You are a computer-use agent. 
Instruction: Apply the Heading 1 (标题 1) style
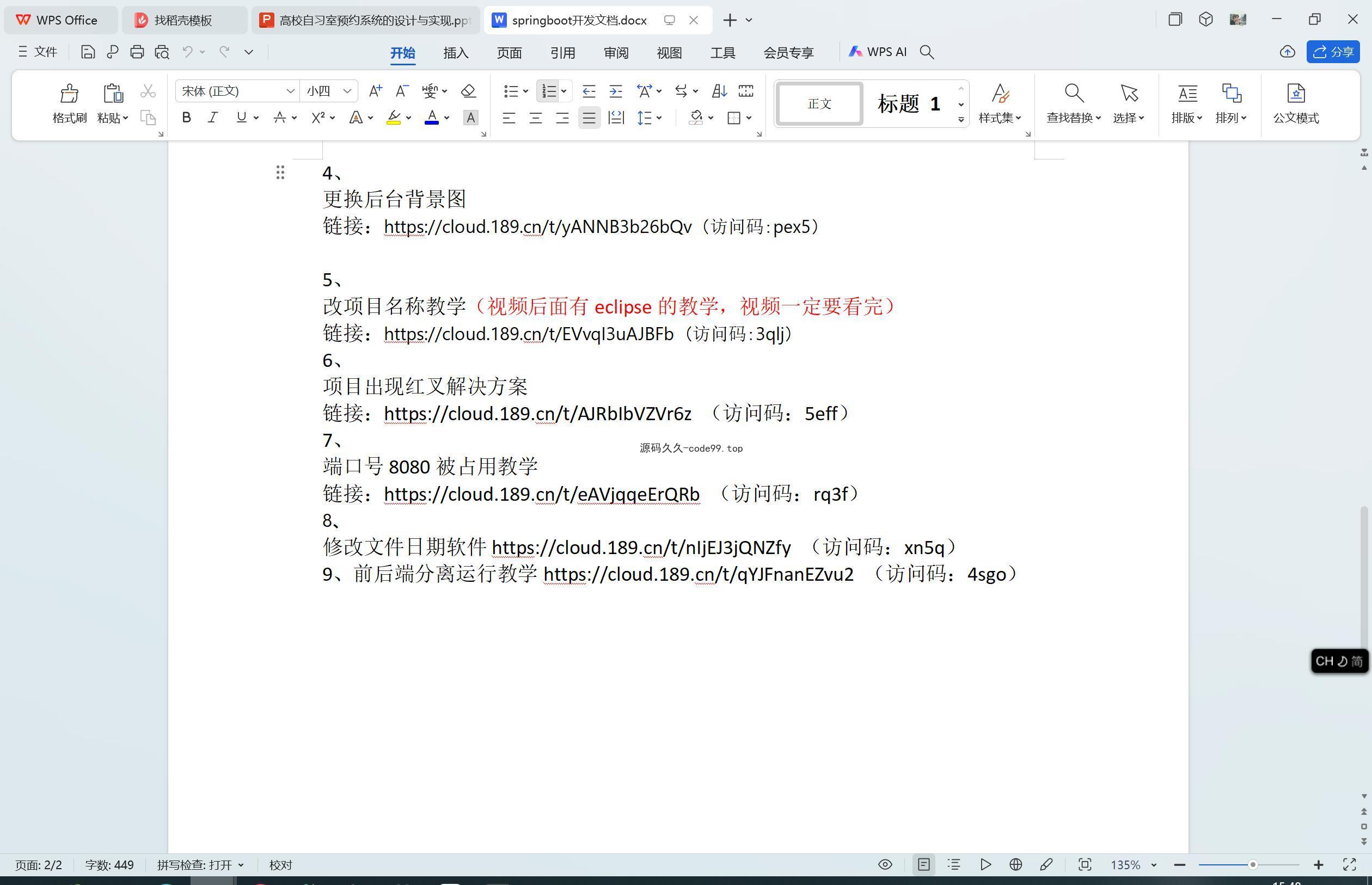pos(909,104)
